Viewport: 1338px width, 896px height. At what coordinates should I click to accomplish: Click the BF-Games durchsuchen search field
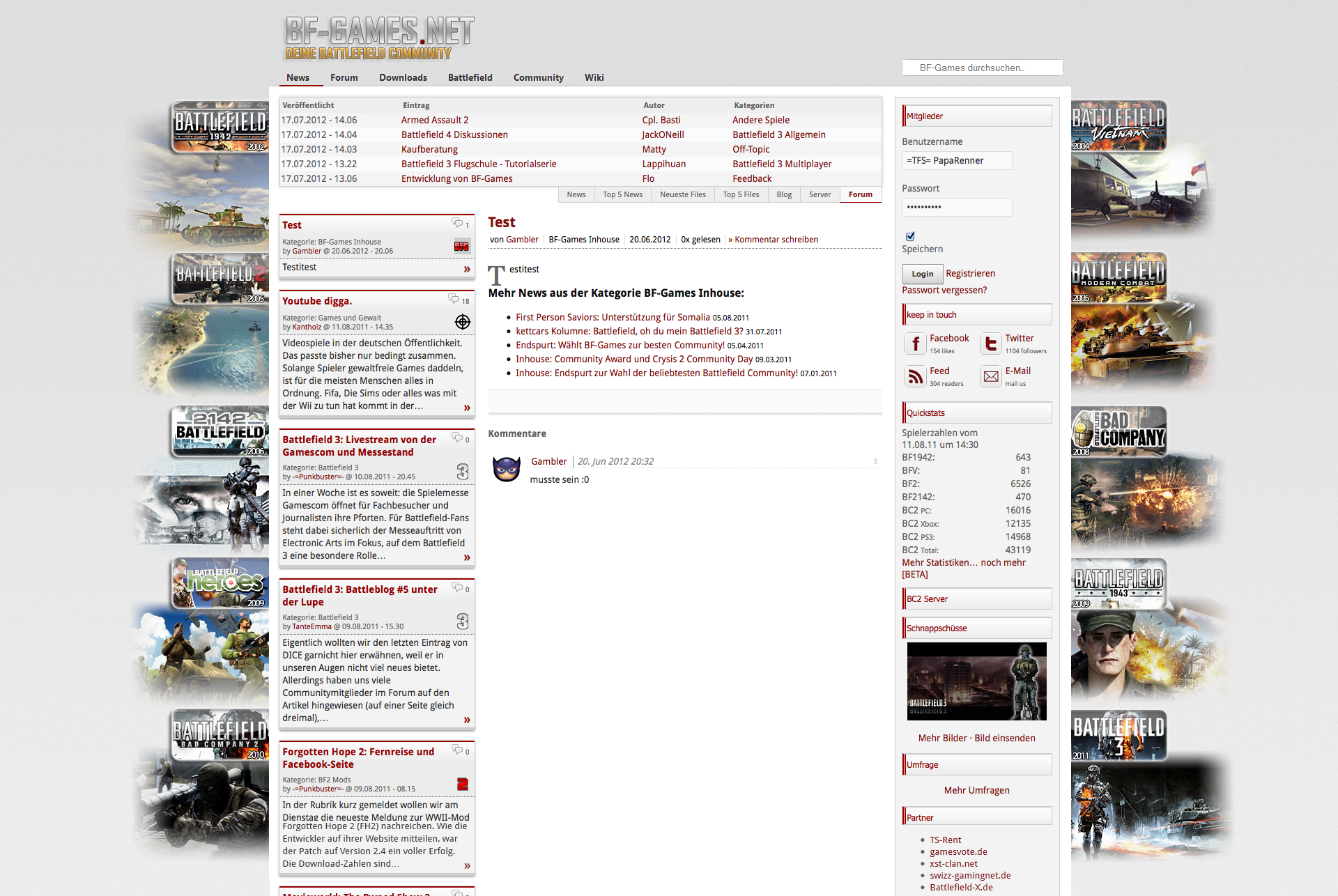pyautogui.click(x=982, y=68)
